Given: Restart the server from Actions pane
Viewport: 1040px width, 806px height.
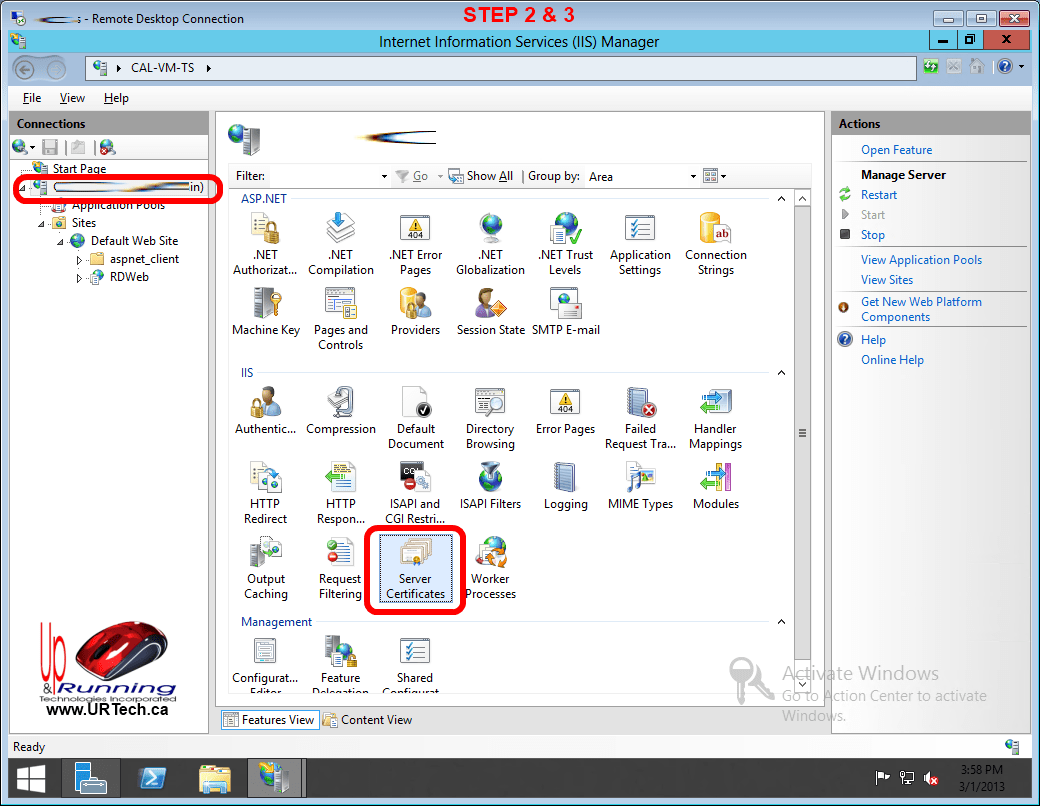Looking at the screenshot, I should (x=879, y=195).
